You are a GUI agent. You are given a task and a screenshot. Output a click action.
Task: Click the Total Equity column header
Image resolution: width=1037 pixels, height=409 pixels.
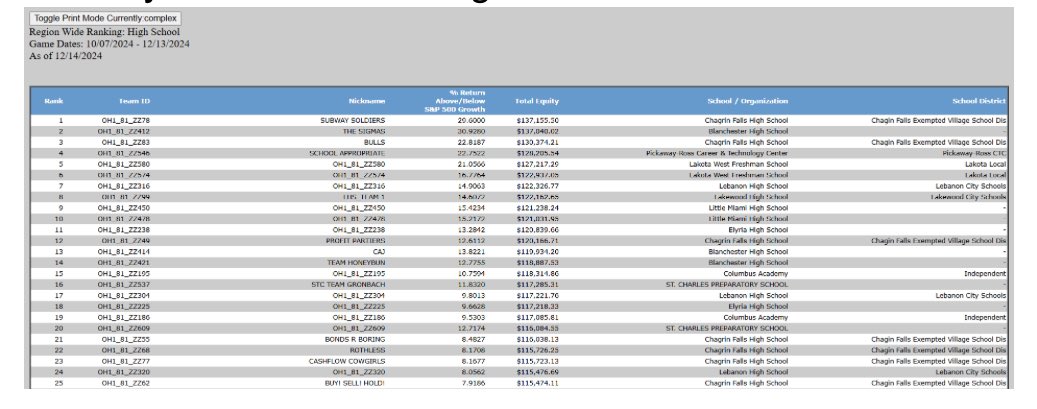[537, 101]
